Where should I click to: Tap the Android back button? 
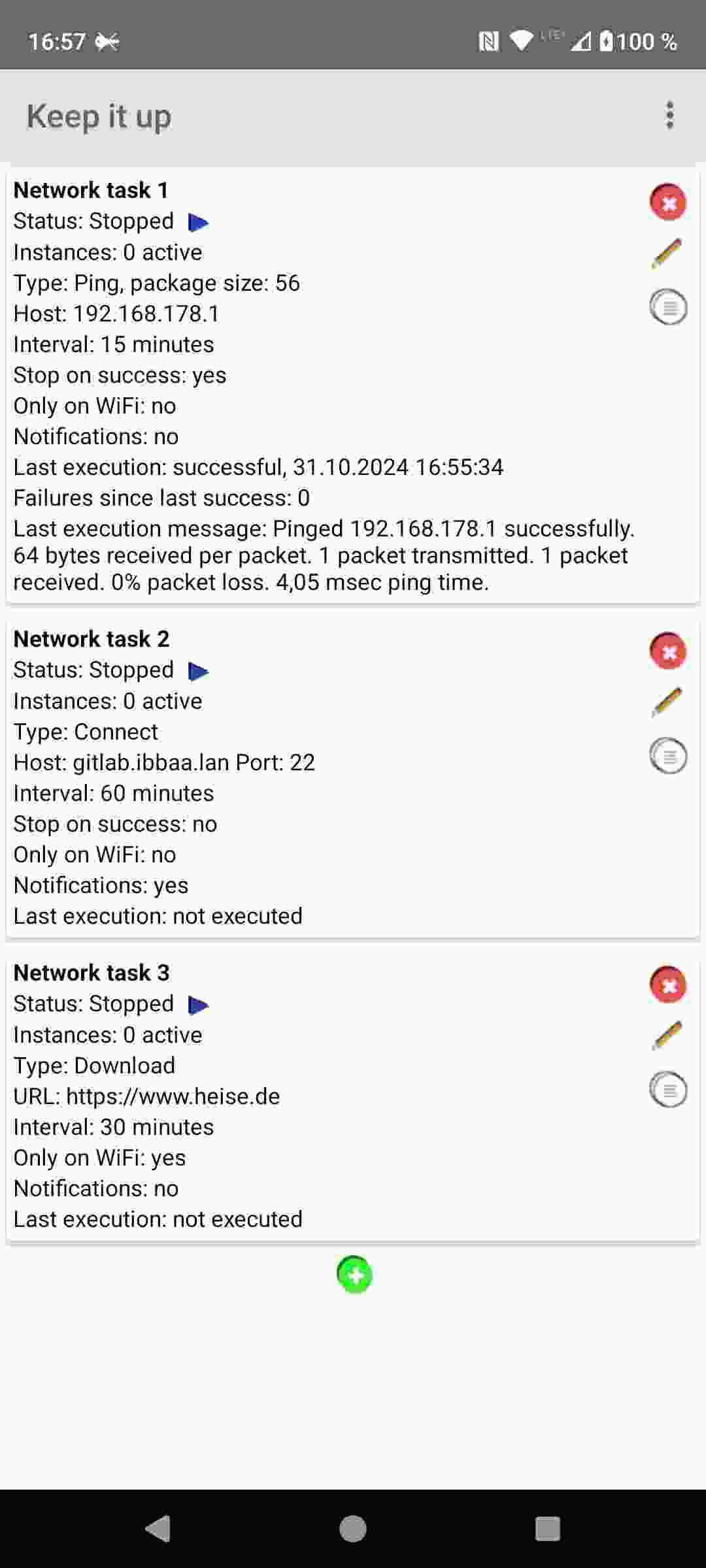coord(158,1529)
